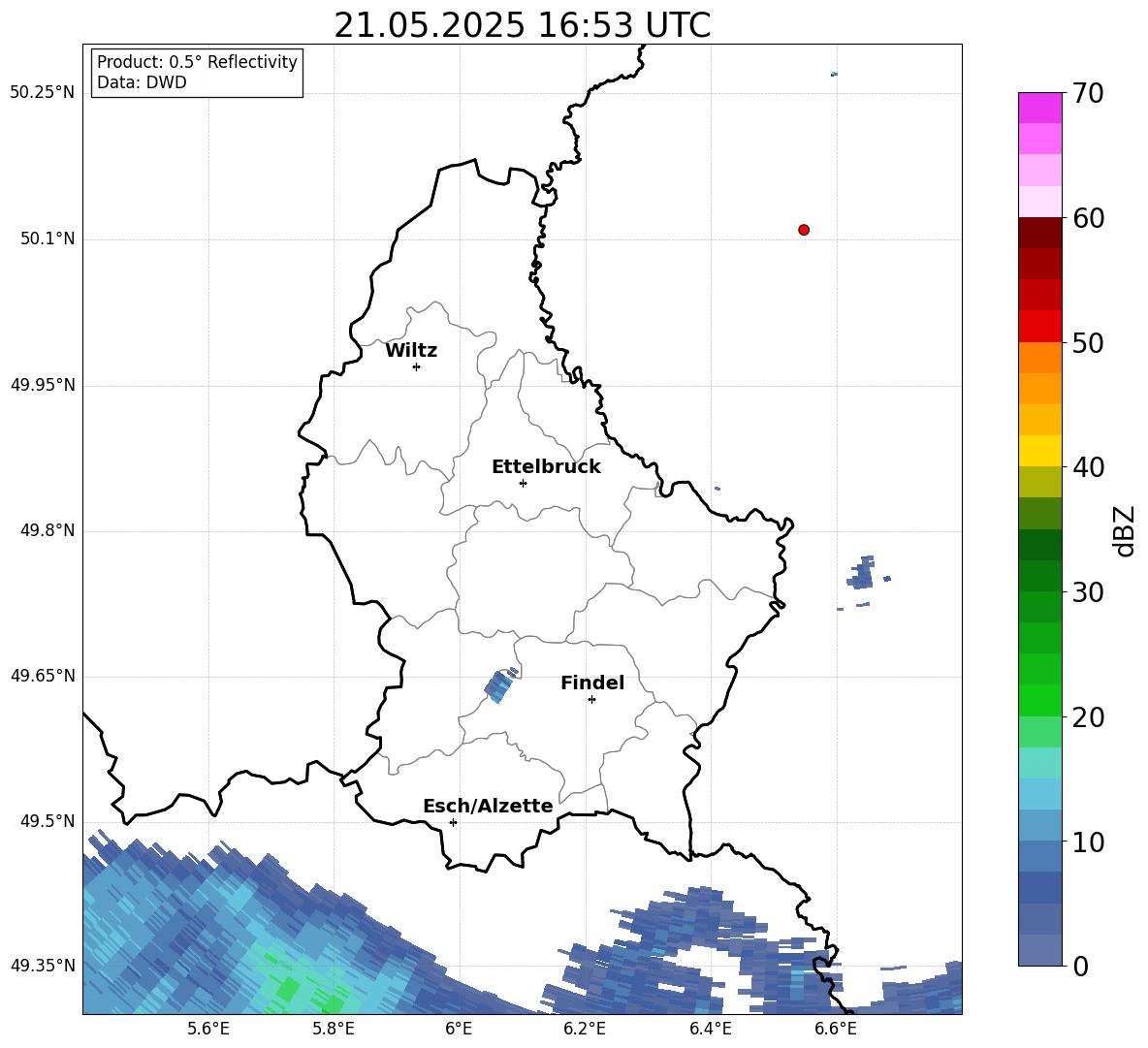This screenshot has width=1148, height=1048.
Task: Click the 6.4°E longitude label
Action: click(x=710, y=1029)
